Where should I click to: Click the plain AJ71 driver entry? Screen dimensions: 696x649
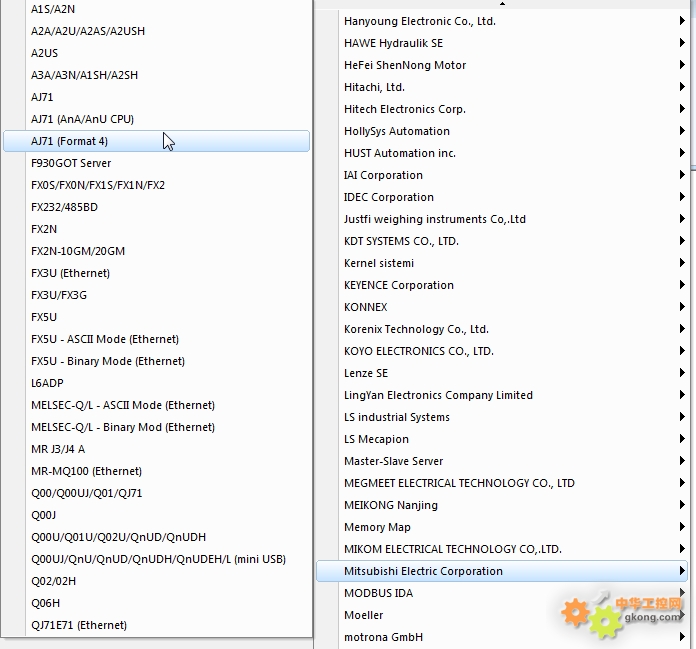coord(156,97)
